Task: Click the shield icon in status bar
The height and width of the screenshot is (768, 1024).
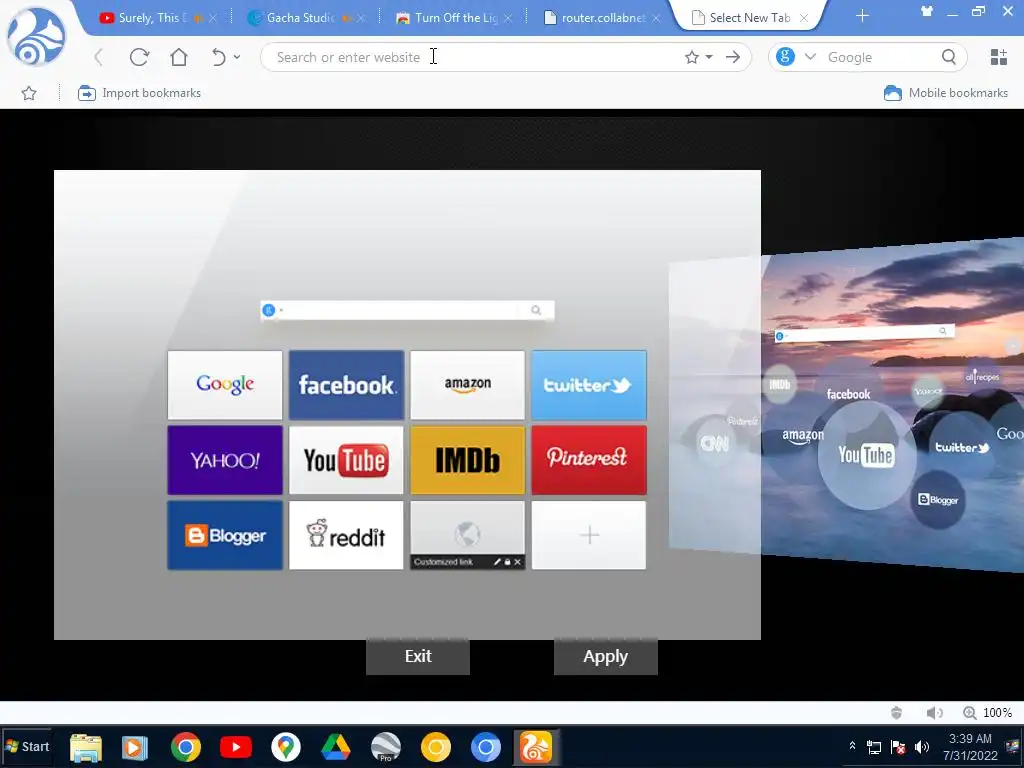Action: [896, 712]
